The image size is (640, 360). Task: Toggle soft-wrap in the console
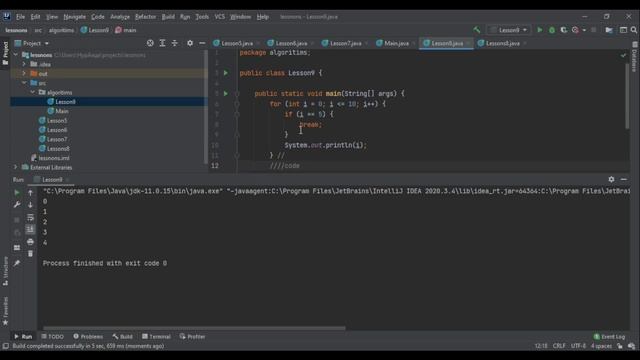(30, 217)
